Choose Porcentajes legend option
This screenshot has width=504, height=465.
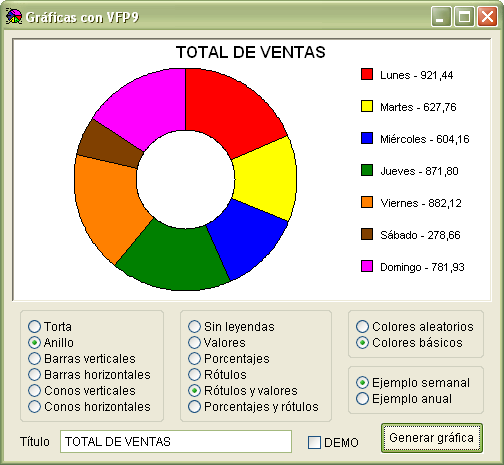coord(229,358)
